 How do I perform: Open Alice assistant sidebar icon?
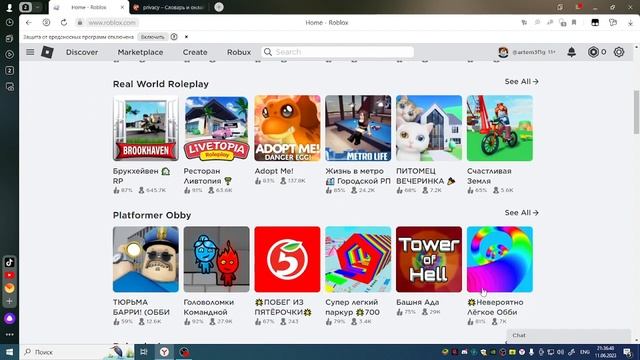9,318
